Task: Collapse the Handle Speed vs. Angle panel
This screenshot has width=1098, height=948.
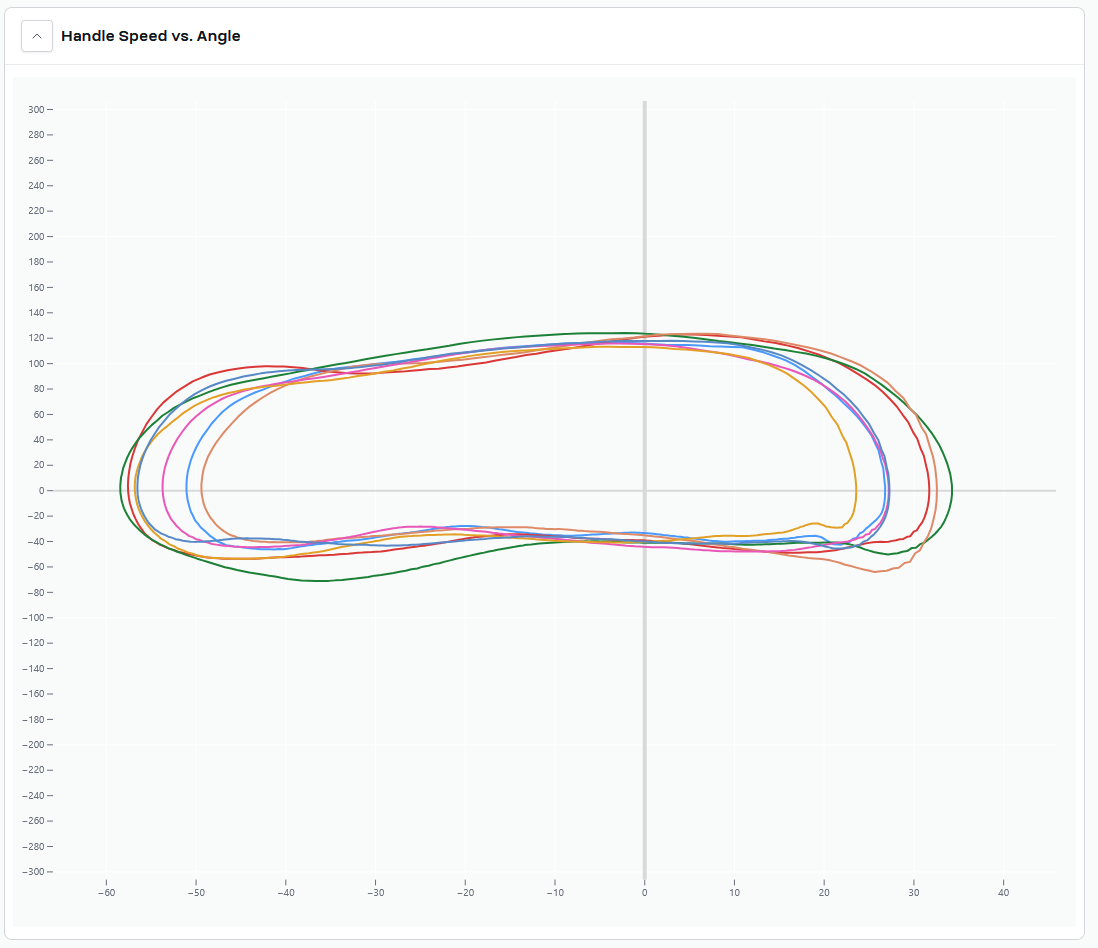Action: pyautogui.click(x=37, y=36)
